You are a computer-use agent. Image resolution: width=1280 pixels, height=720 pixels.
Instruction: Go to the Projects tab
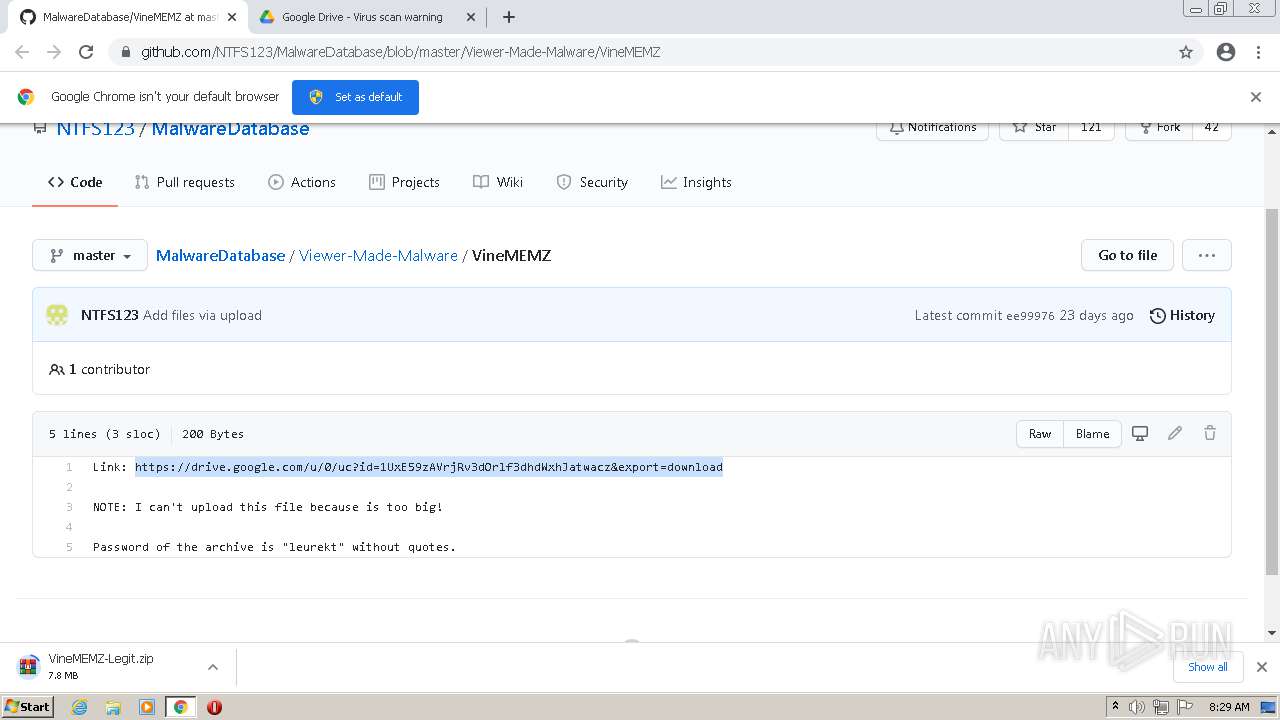point(404,182)
